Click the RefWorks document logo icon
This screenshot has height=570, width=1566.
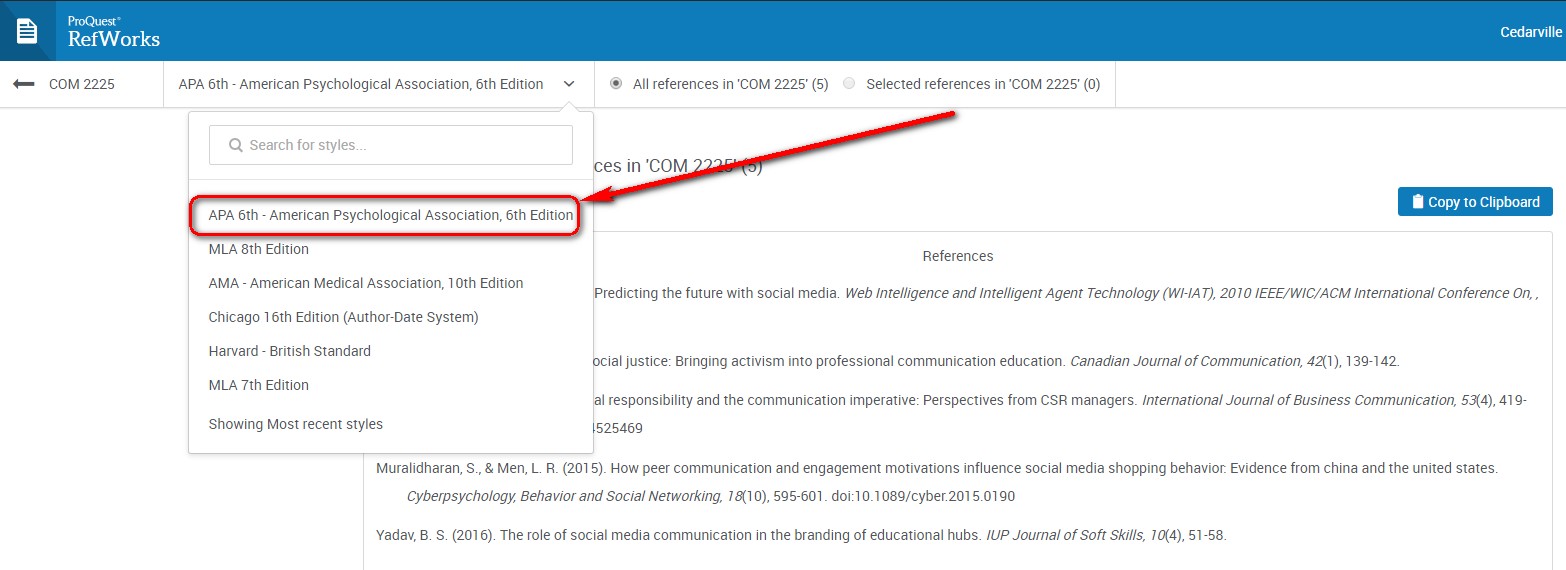pos(27,31)
